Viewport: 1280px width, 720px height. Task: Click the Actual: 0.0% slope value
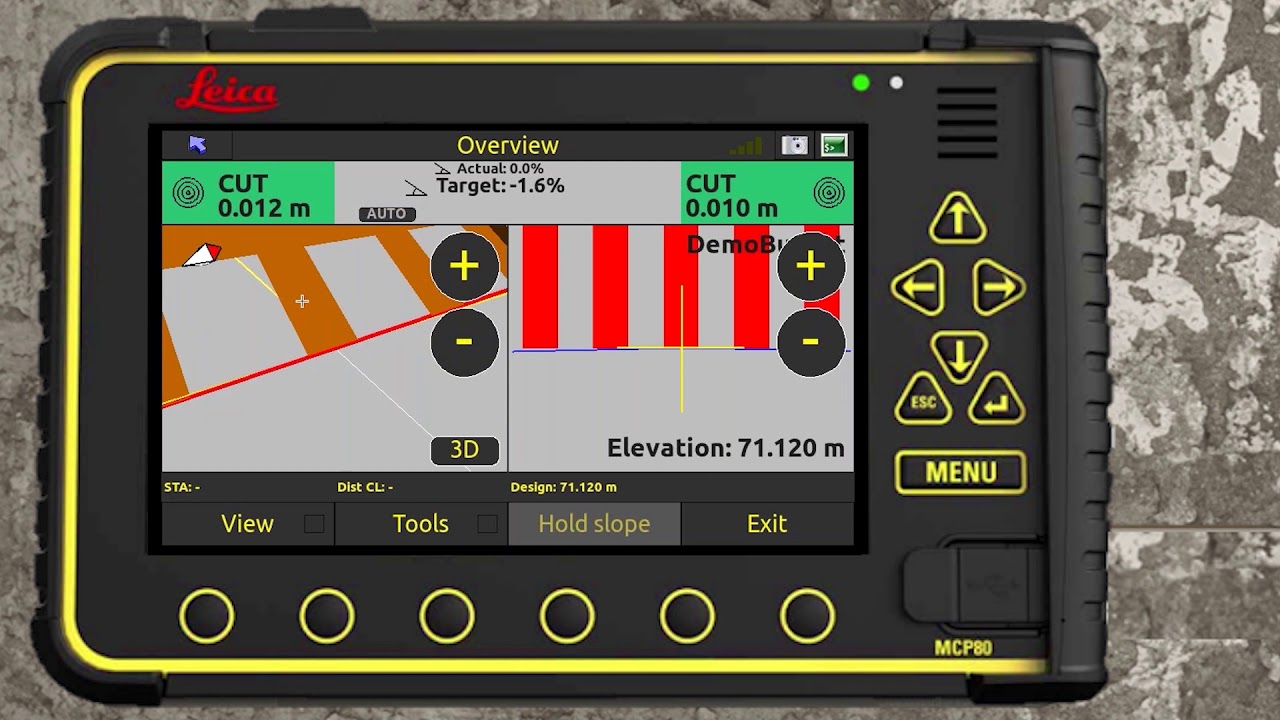pos(500,169)
